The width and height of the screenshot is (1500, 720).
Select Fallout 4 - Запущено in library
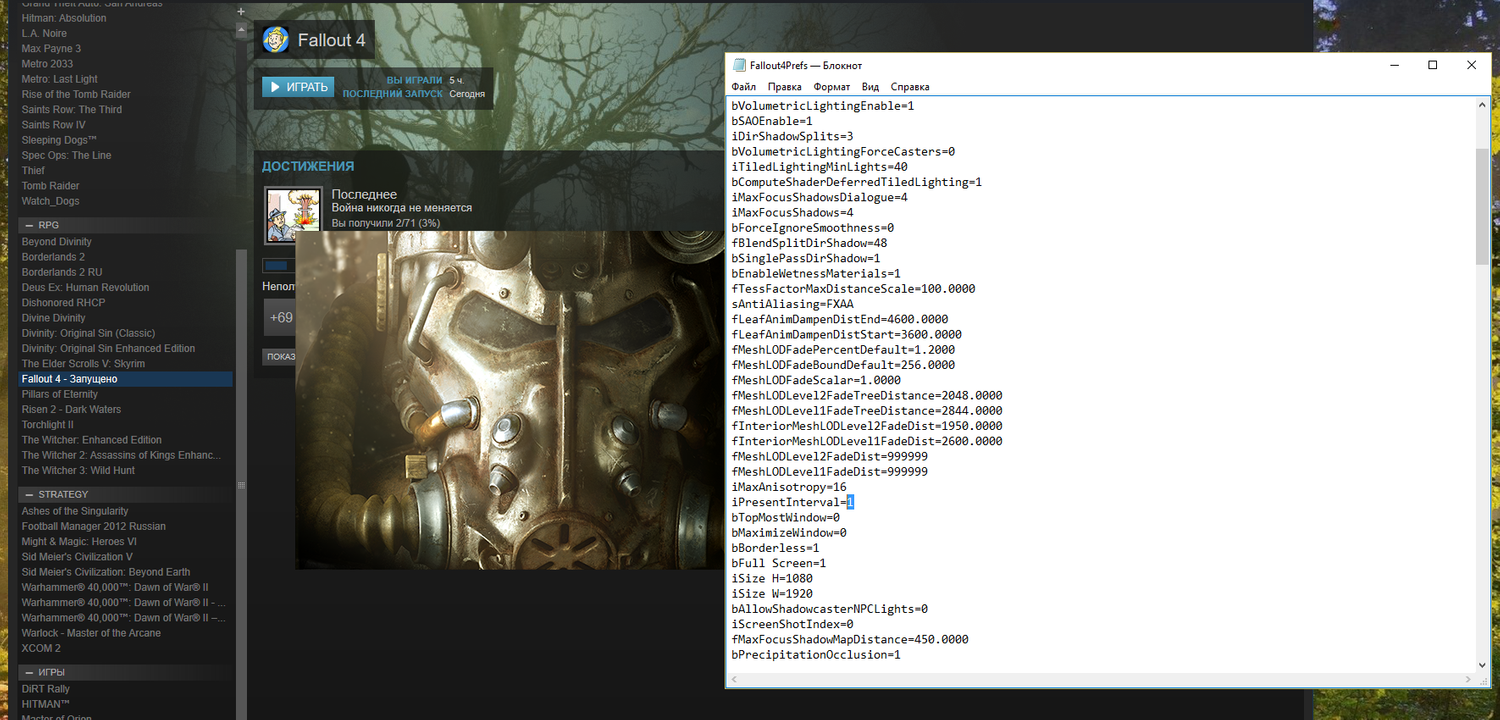[x=126, y=379]
